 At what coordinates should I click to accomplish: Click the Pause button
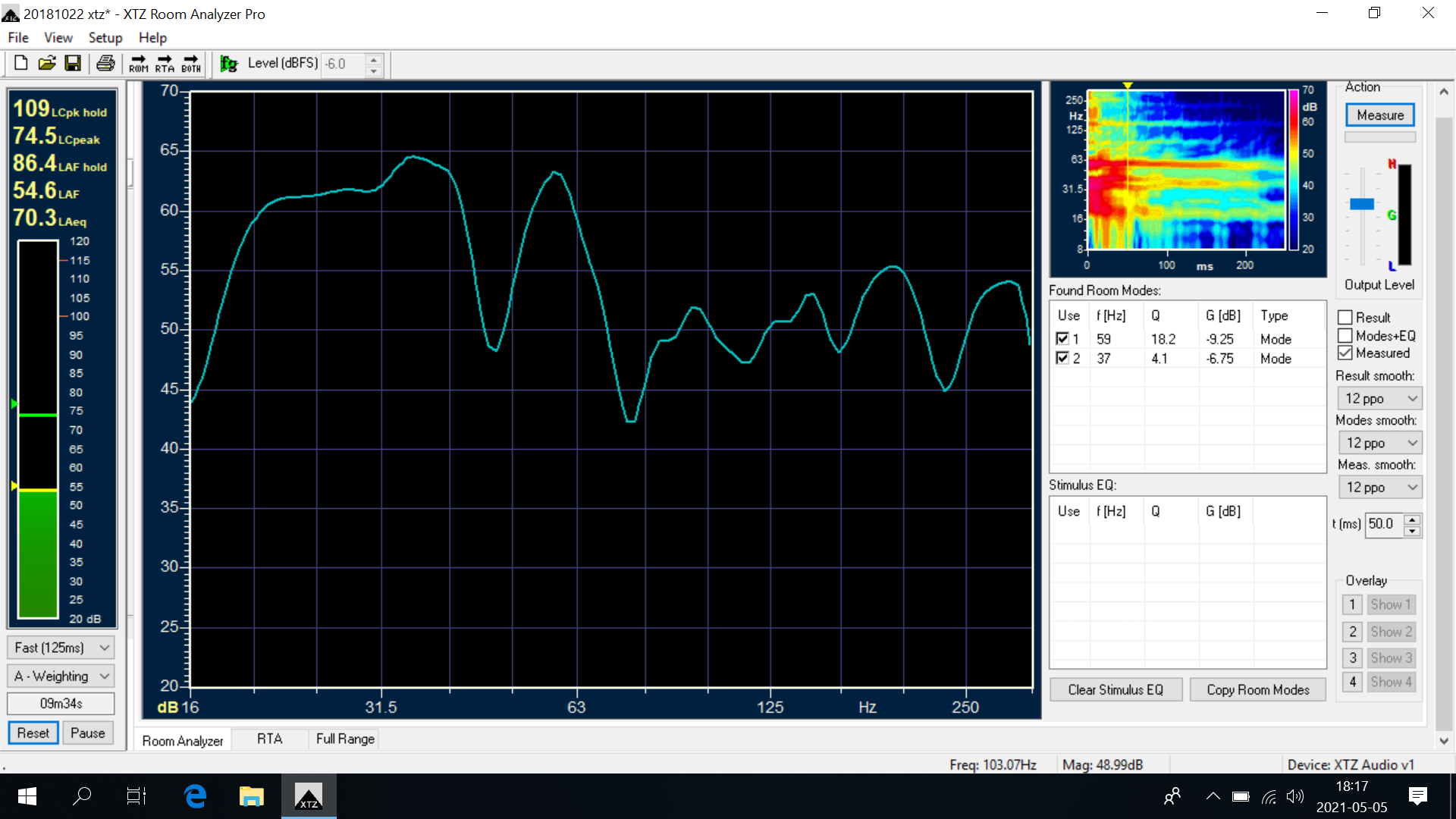pyautogui.click(x=88, y=733)
